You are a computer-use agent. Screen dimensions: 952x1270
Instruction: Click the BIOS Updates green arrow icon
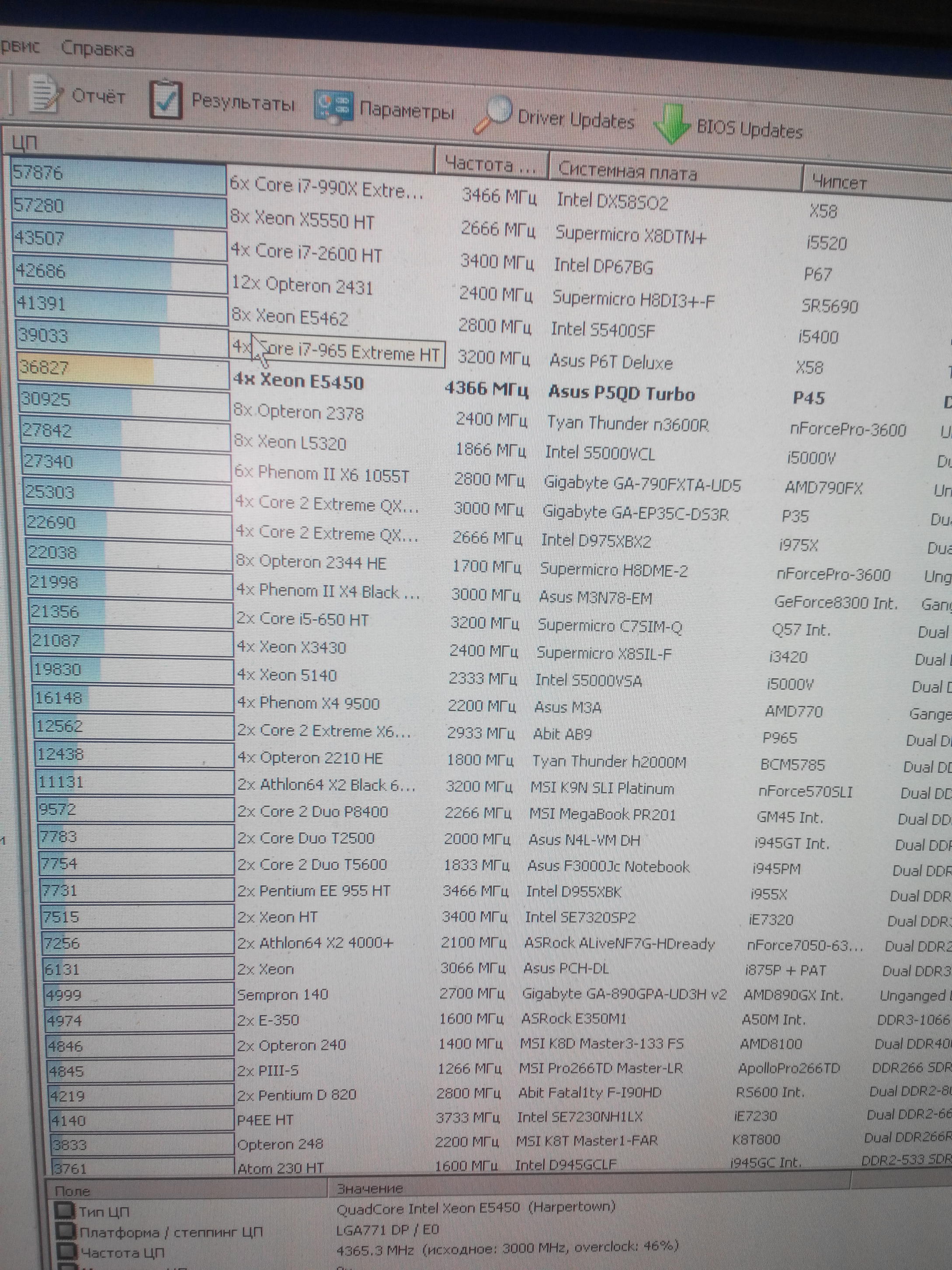point(671,123)
